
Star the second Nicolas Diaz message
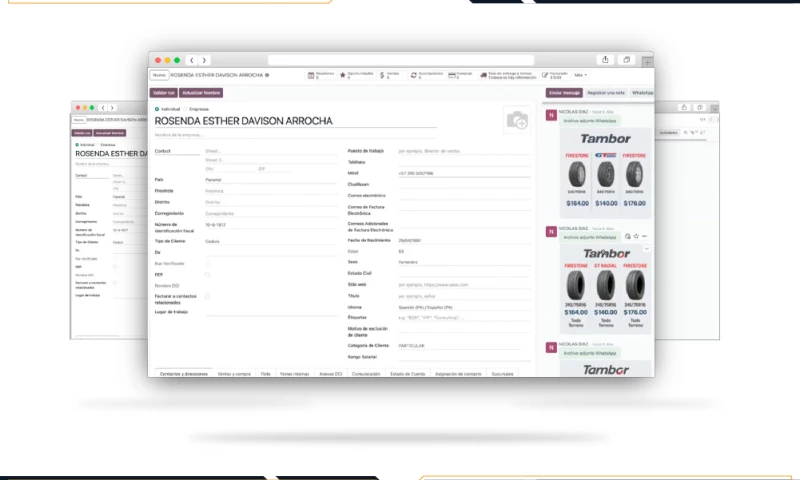pyautogui.click(x=635, y=237)
